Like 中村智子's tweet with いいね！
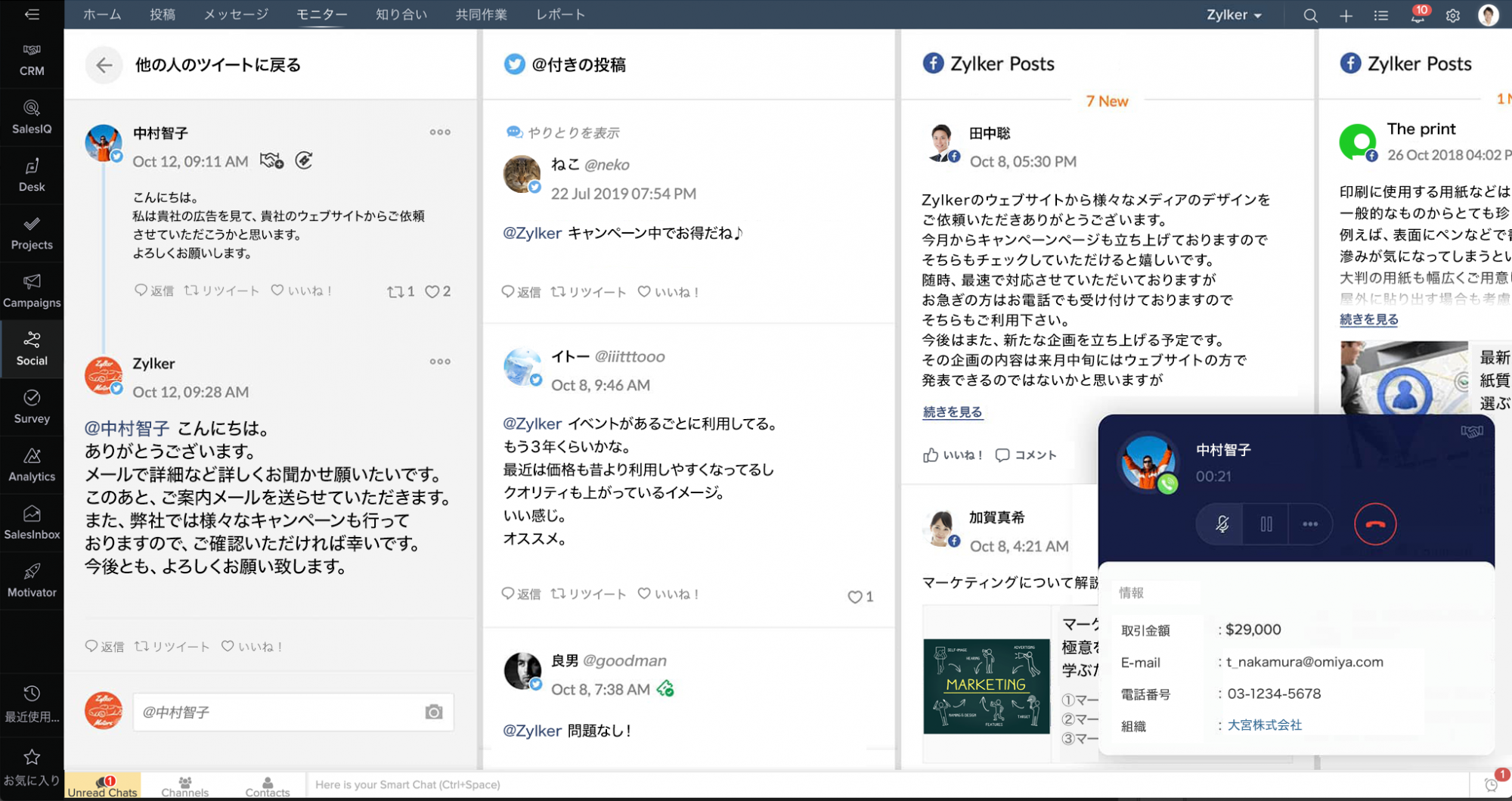This screenshot has height=801, width=1512. (x=302, y=290)
